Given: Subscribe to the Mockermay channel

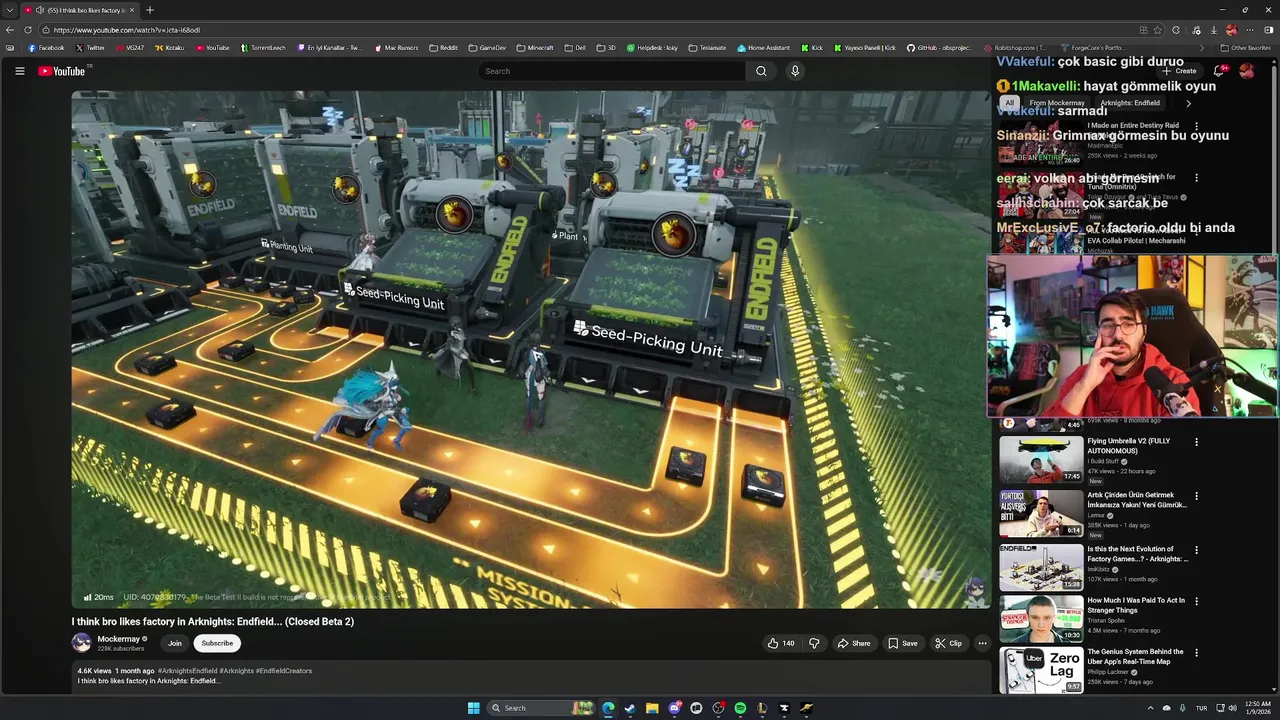Looking at the screenshot, I should [217, 643].
